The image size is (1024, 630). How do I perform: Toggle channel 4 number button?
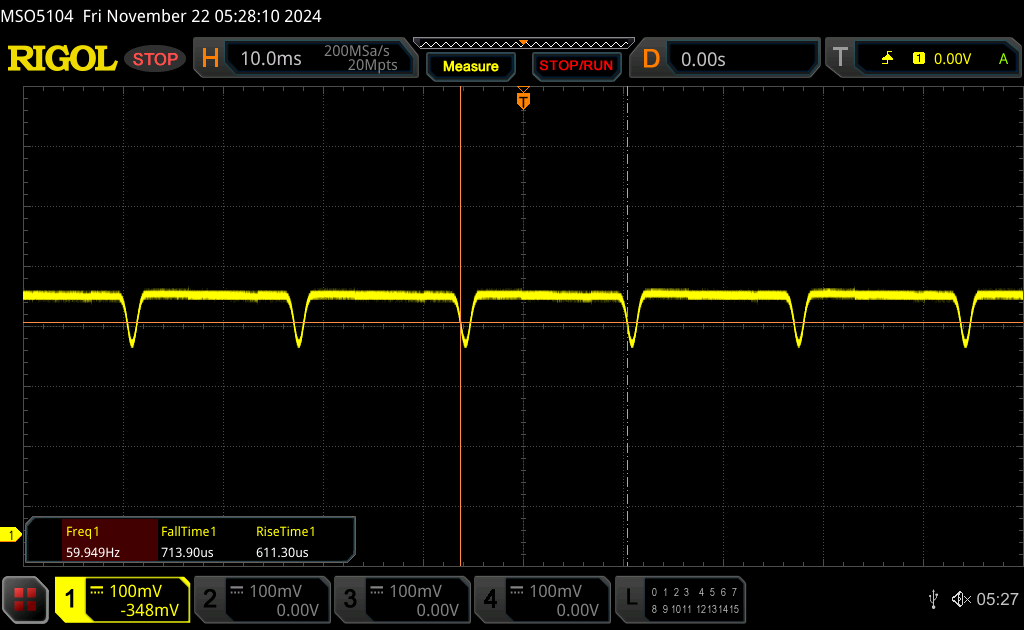click(490, 599)
